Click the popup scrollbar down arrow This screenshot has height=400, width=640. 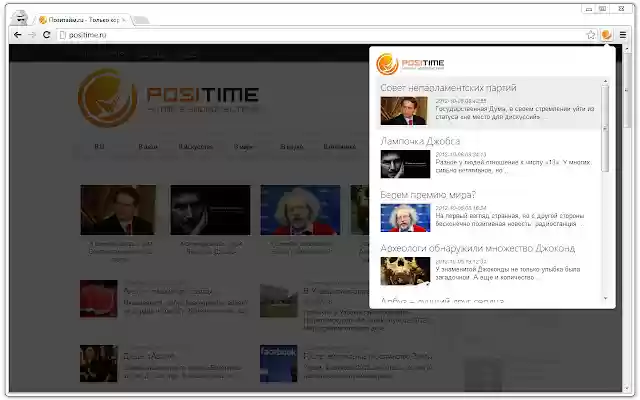[x=605, y=298]
